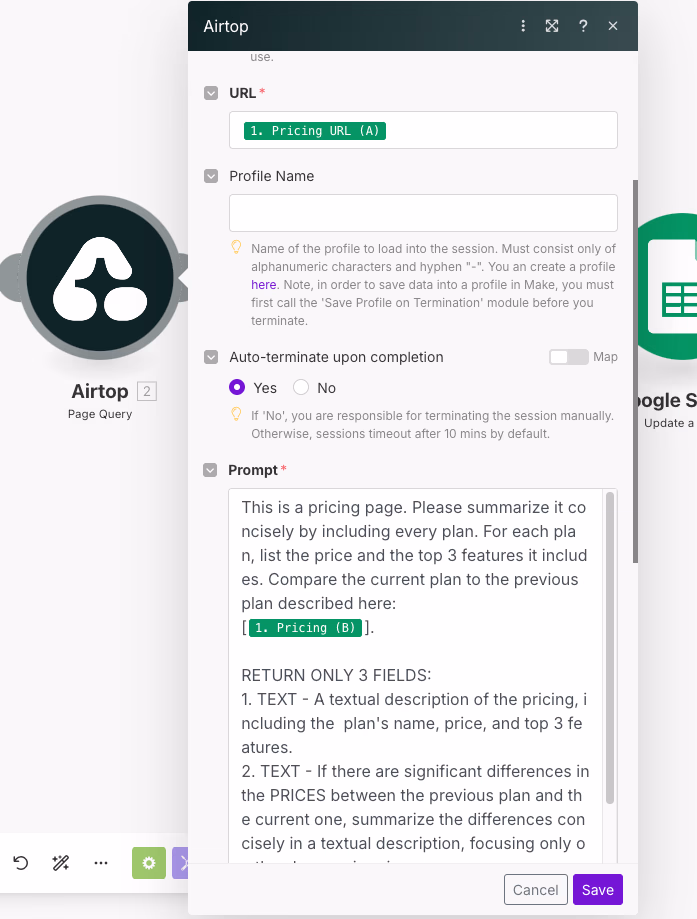Open the Airtop panel three-dot options menu
This screenshot has height=919, width=697.
[523, 26]
